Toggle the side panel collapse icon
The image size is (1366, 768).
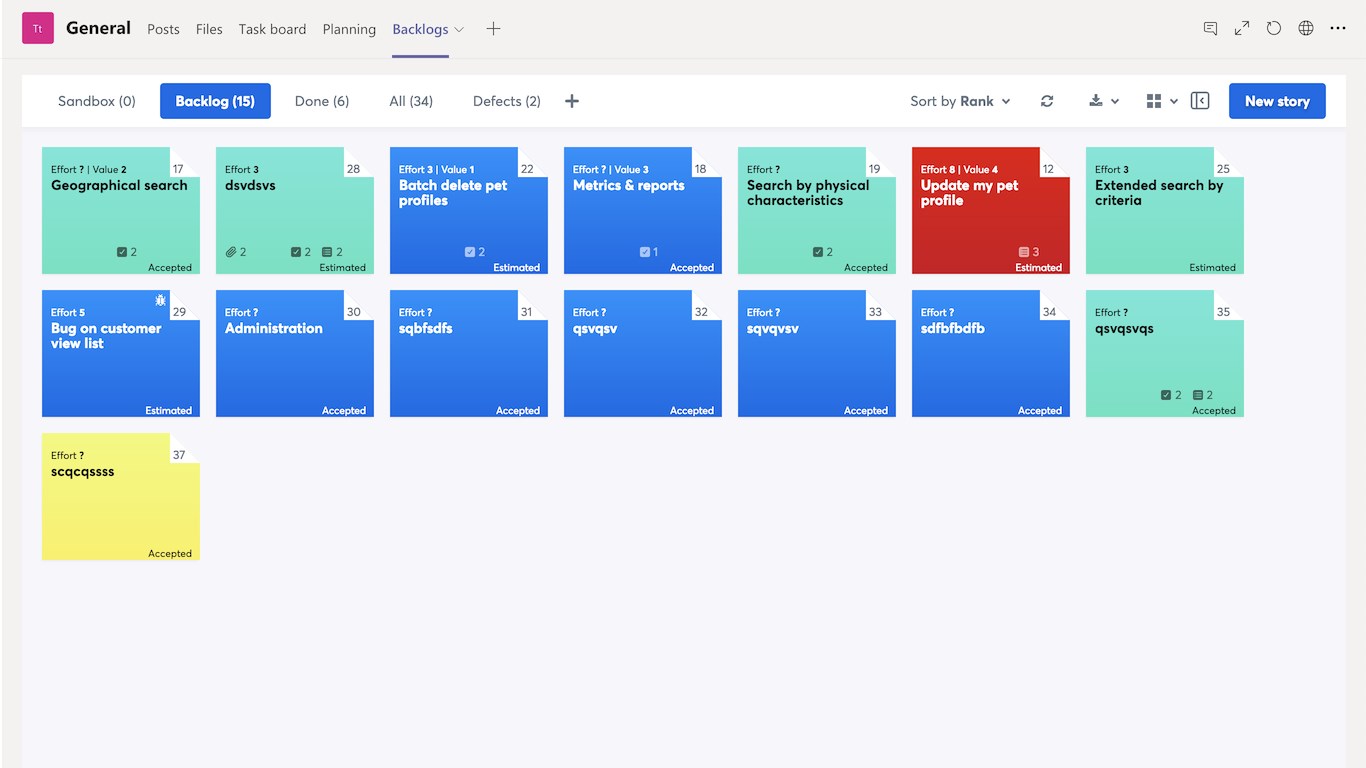(1201, 101)
